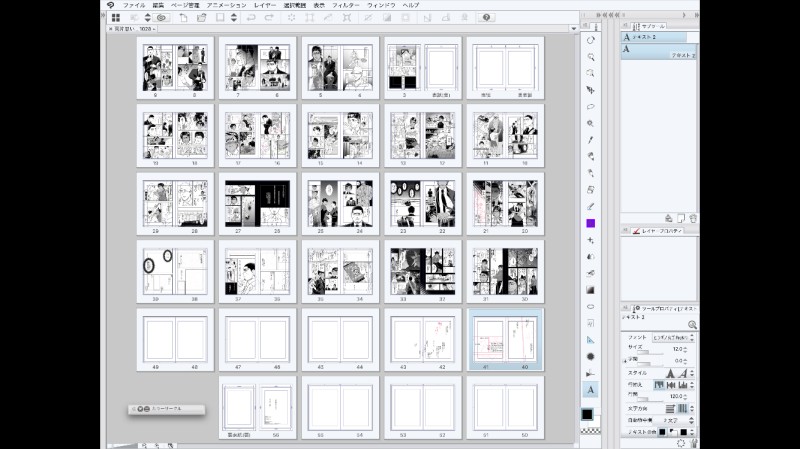Viewport: 800px width, 449px height.
Task: Click the New document icon in toolbar
Action: [x=183, y=17]
